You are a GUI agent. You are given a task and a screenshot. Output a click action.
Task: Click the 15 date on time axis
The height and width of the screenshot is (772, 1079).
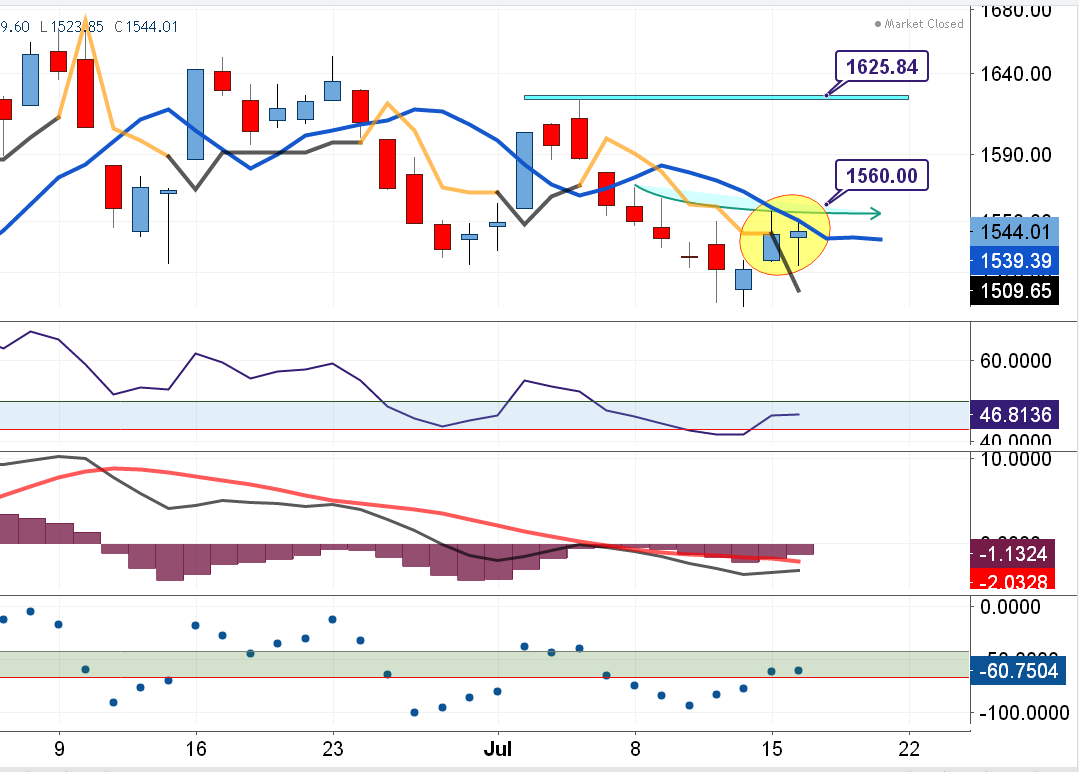(771, 747)
